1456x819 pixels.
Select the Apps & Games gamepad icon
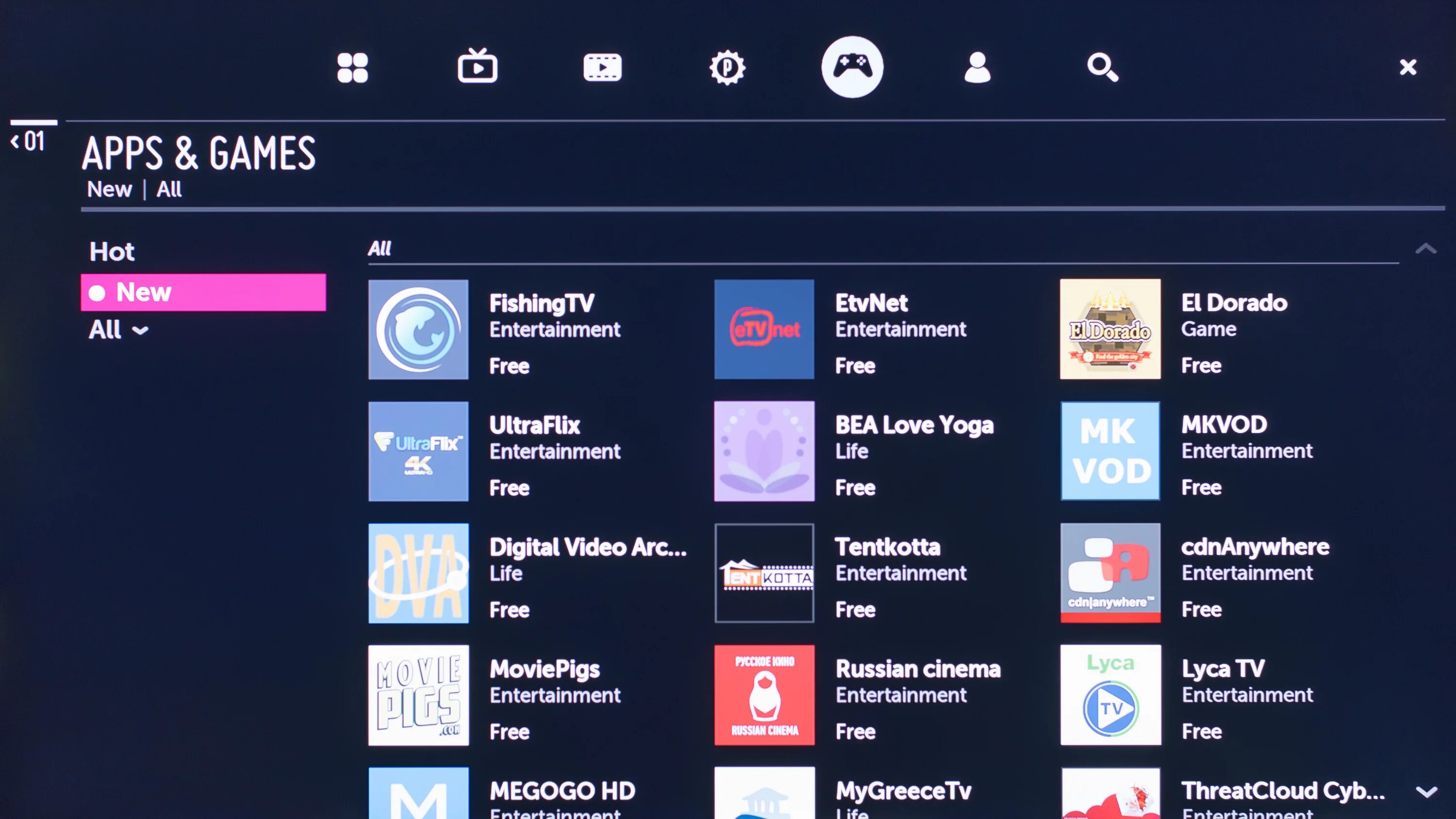pos(852,66)
